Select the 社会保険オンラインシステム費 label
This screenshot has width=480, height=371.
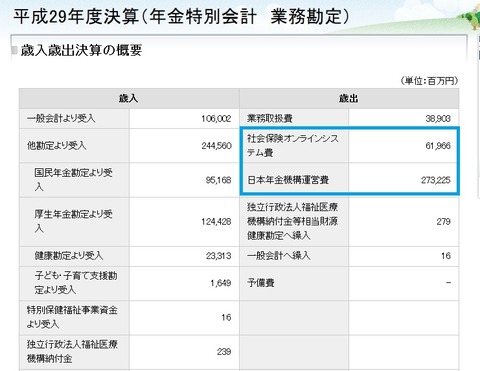point(293,145)
